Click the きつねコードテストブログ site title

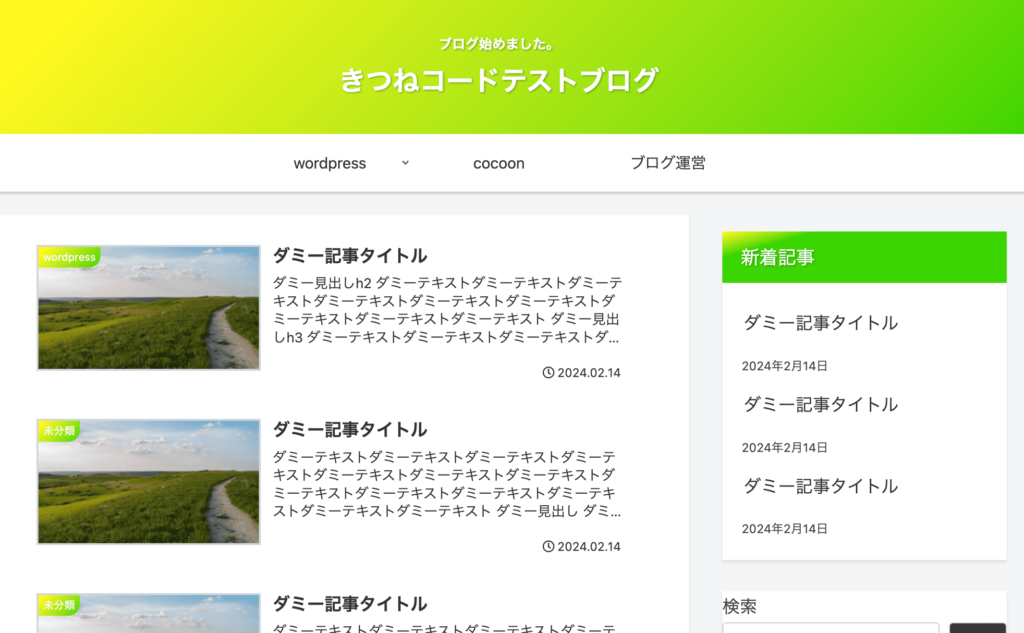[498, 80]
